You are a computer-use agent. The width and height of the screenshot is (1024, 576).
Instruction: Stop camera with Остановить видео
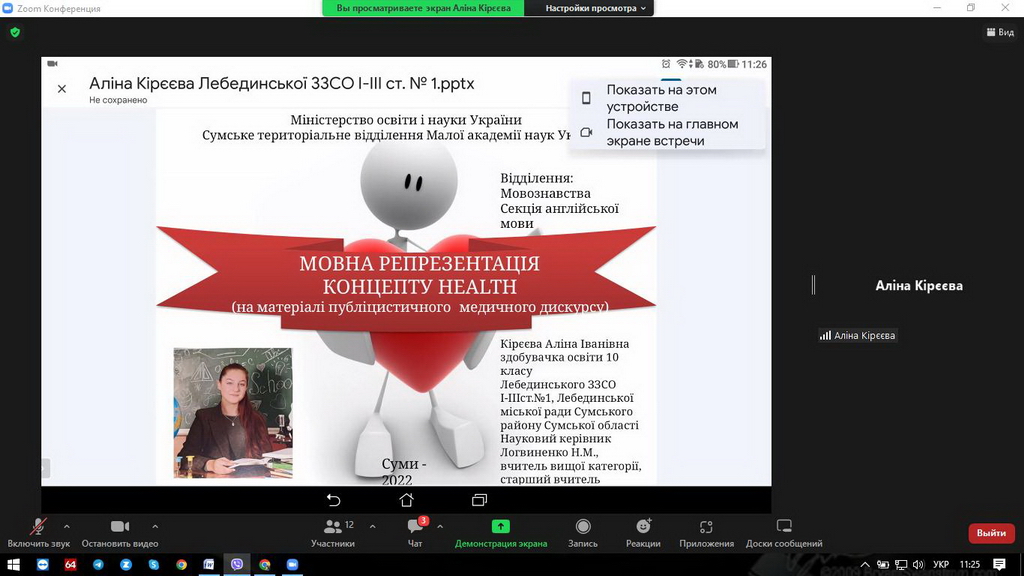coord(120,532)
